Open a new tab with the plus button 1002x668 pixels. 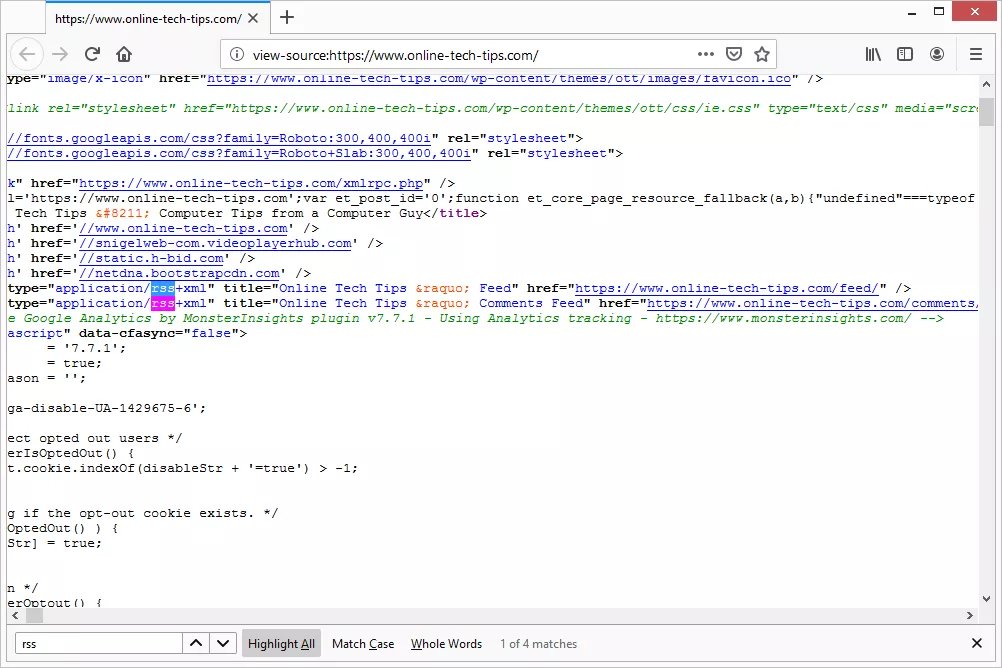(287, 17)
